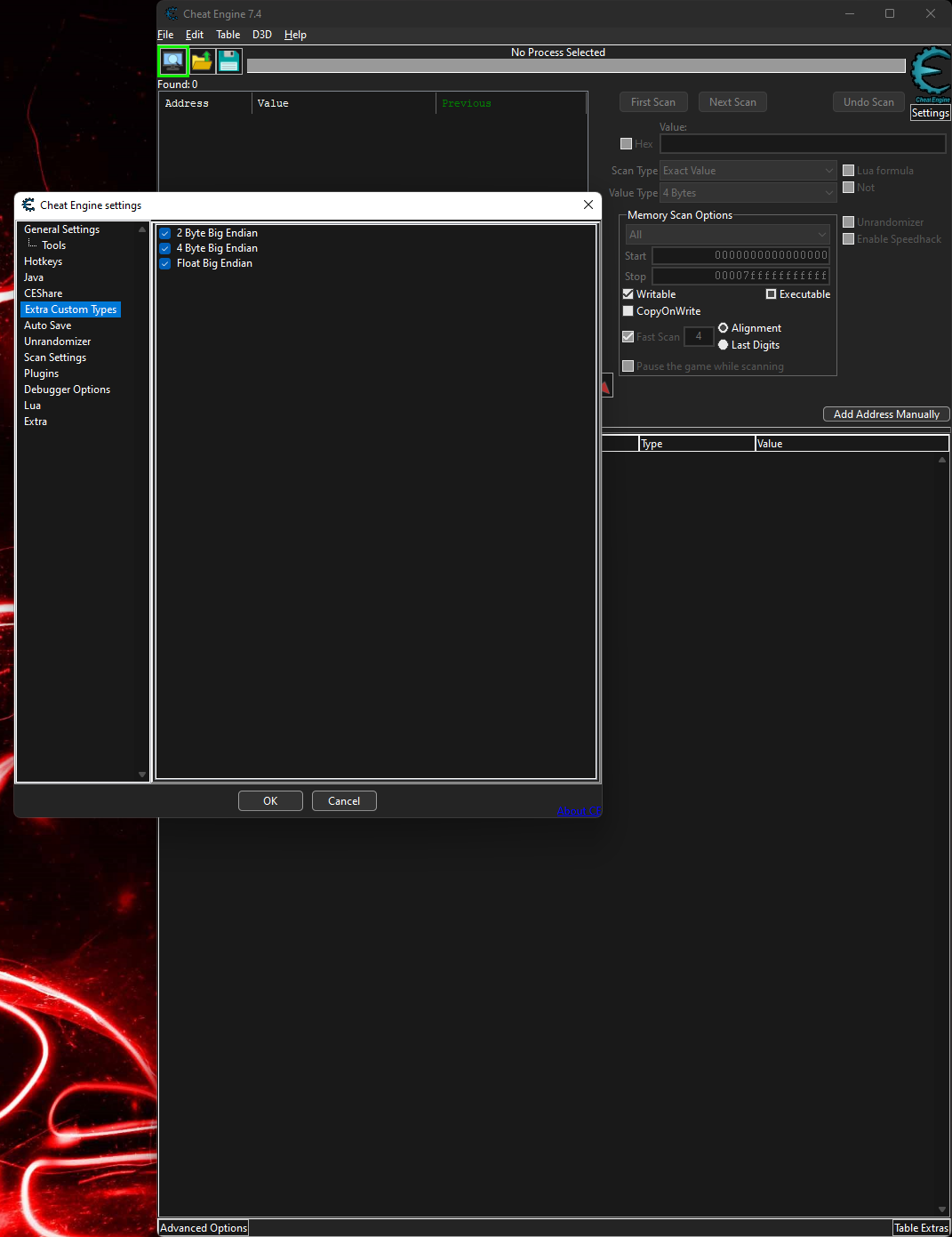
Task: Select the Hotkeys settings page
Action: 43,261
